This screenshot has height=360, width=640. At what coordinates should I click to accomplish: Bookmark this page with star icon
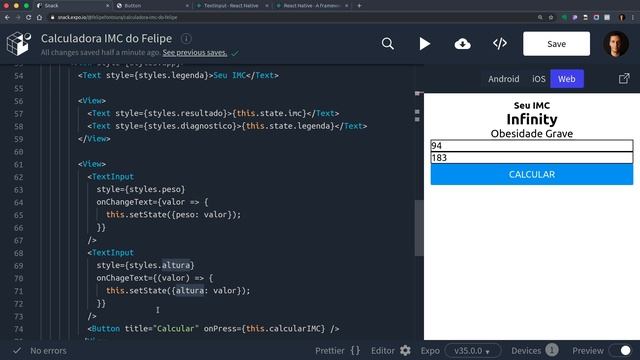coord(551,18)
